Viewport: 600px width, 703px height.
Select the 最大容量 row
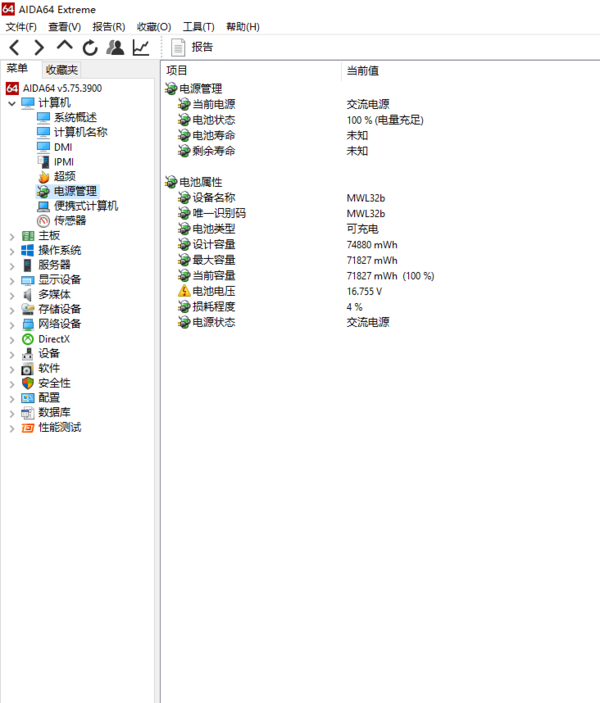click(214, 260)
